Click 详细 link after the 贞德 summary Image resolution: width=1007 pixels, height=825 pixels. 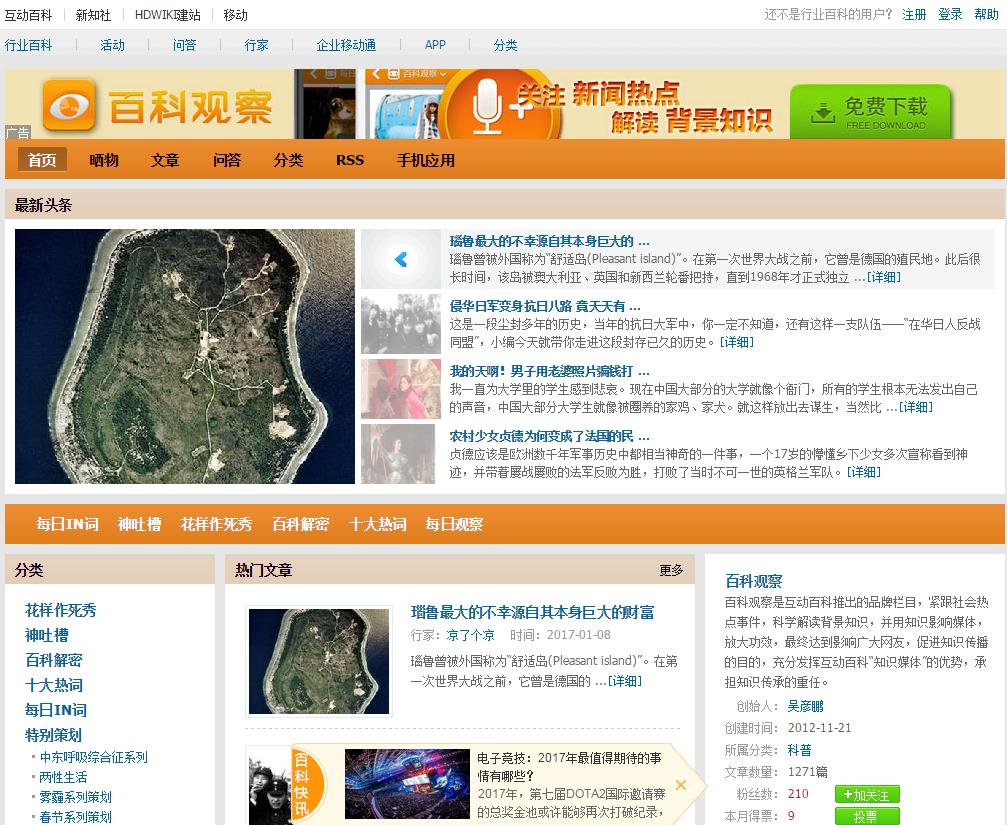click(x=864, y=472)
